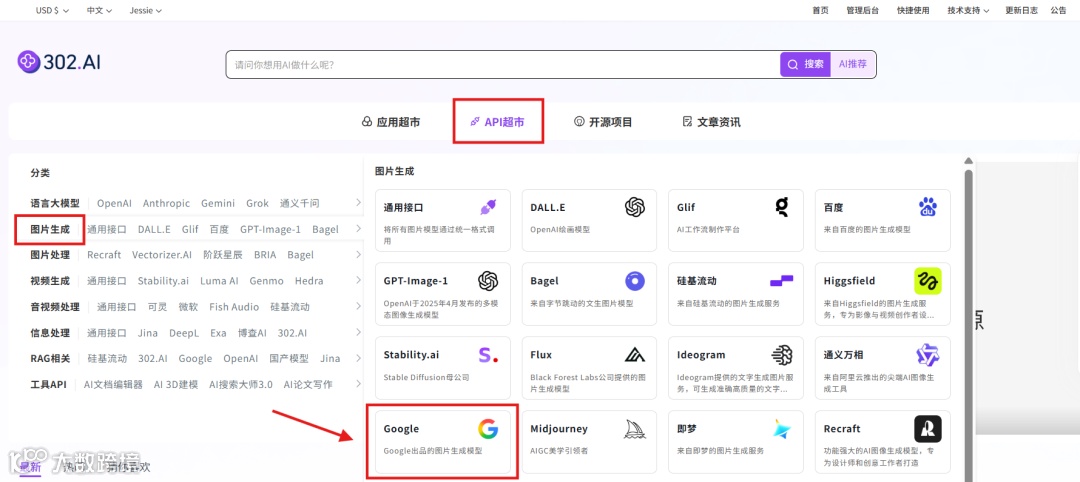
Task: Click the 即梦 card logo icon
Action: point(781,429)
